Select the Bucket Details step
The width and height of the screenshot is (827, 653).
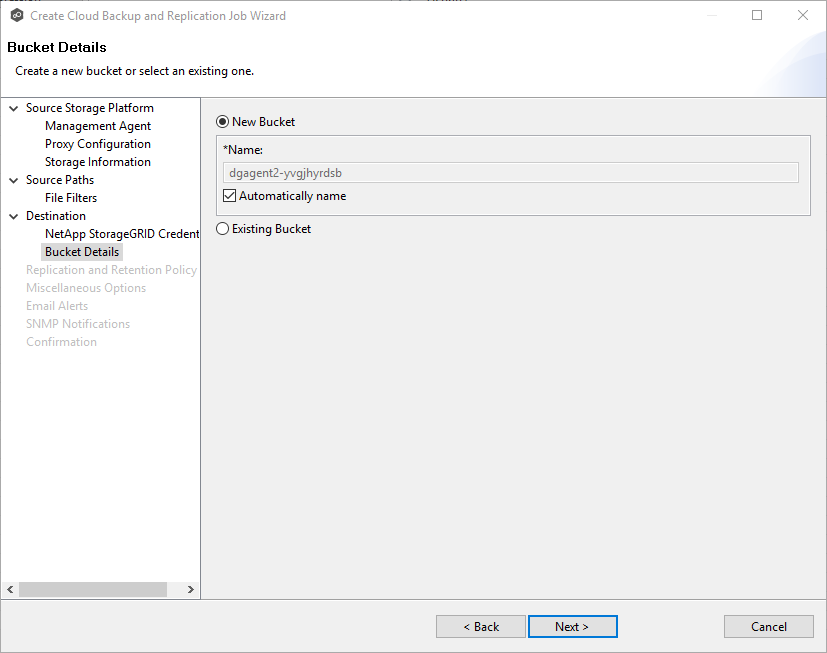pyautogui.click(x=81, y=251)
